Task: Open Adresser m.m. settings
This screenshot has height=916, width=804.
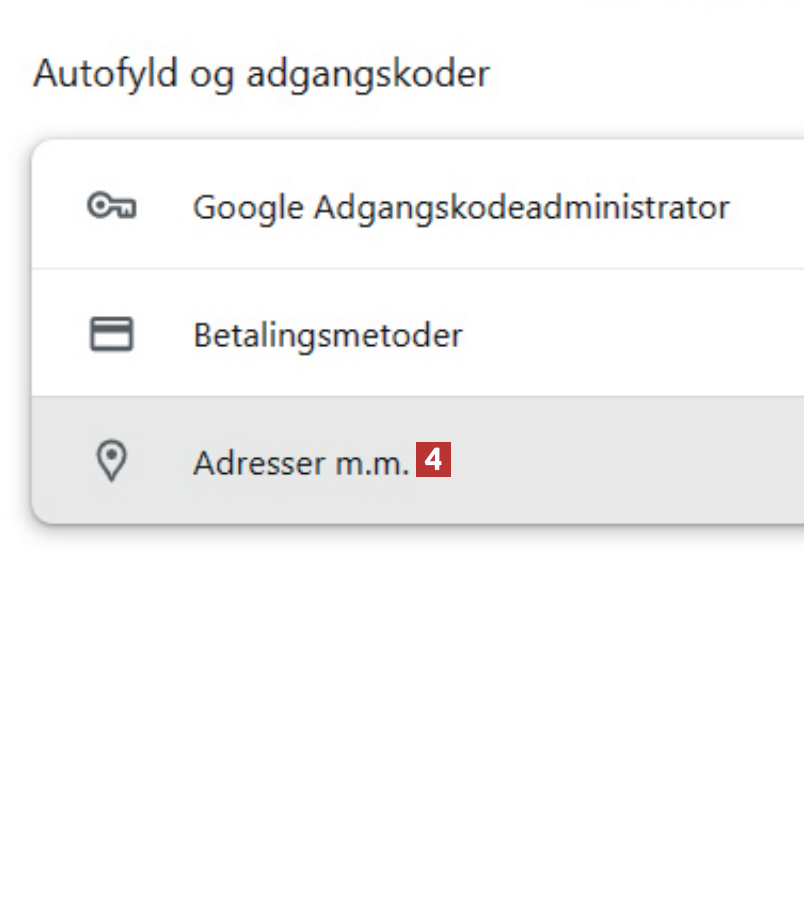Action: pyautogui.click(x=300, y=462)
